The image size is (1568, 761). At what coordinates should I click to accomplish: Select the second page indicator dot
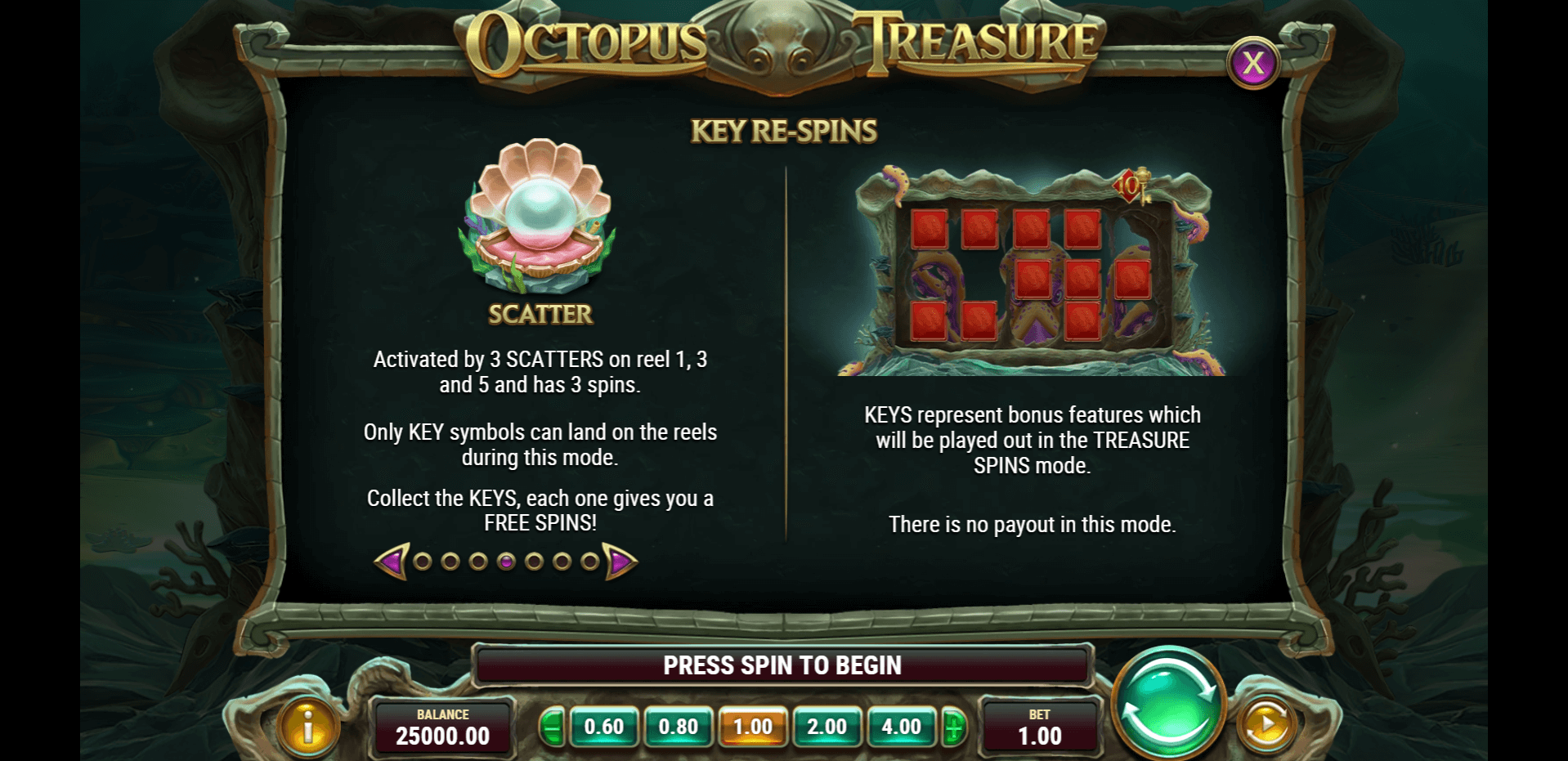click(x=450, y=562)
